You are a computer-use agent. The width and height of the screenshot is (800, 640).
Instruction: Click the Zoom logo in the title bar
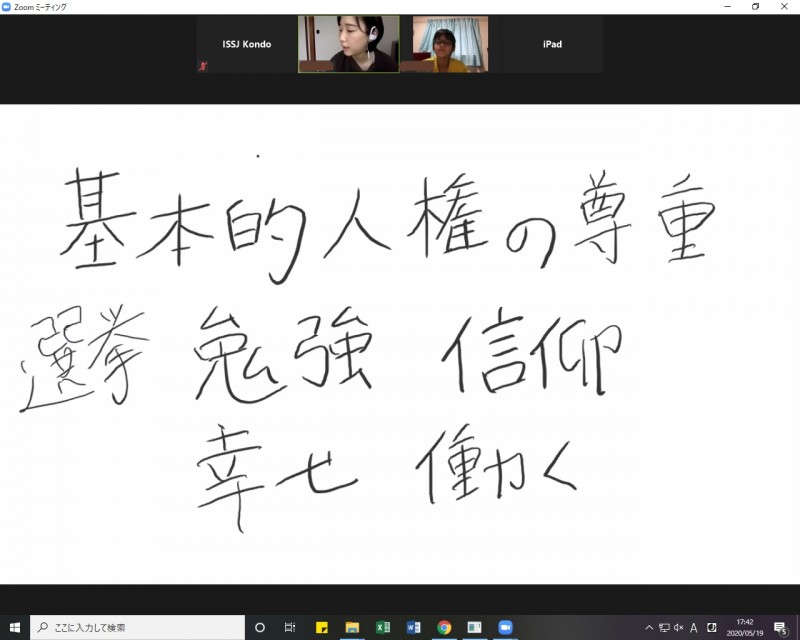[7, 6]
